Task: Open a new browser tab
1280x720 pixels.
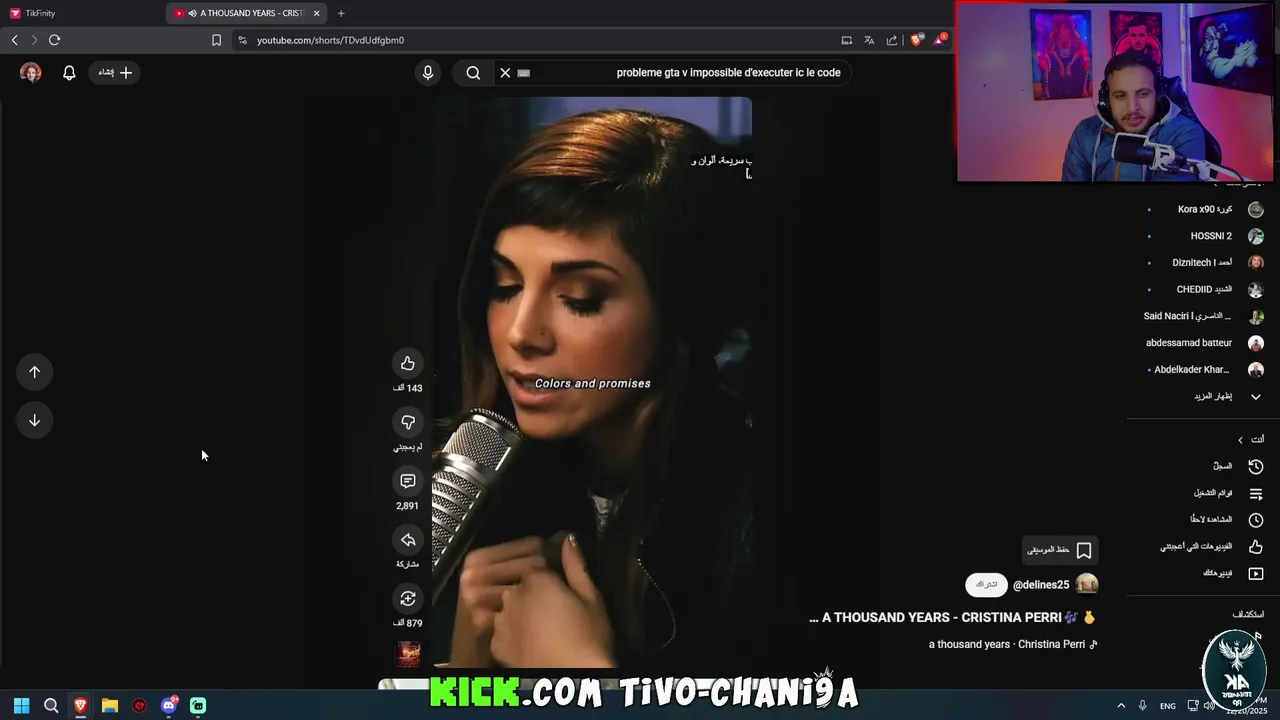Action: [x=341, y=13]
